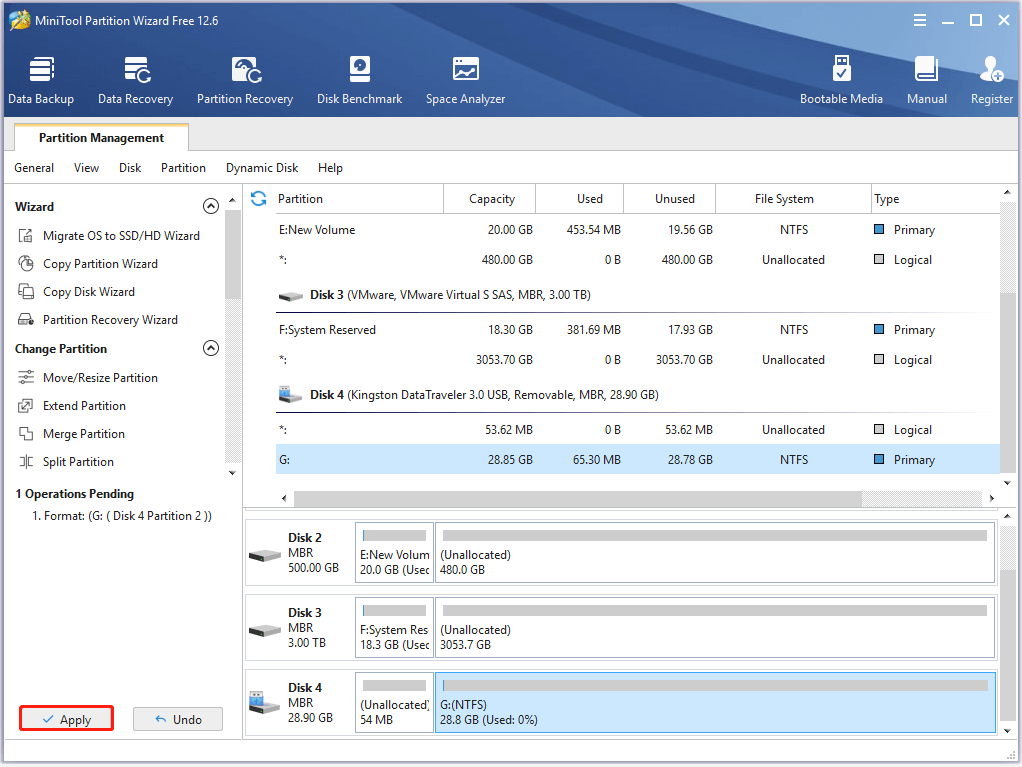Sort by Unused column header

669,198
